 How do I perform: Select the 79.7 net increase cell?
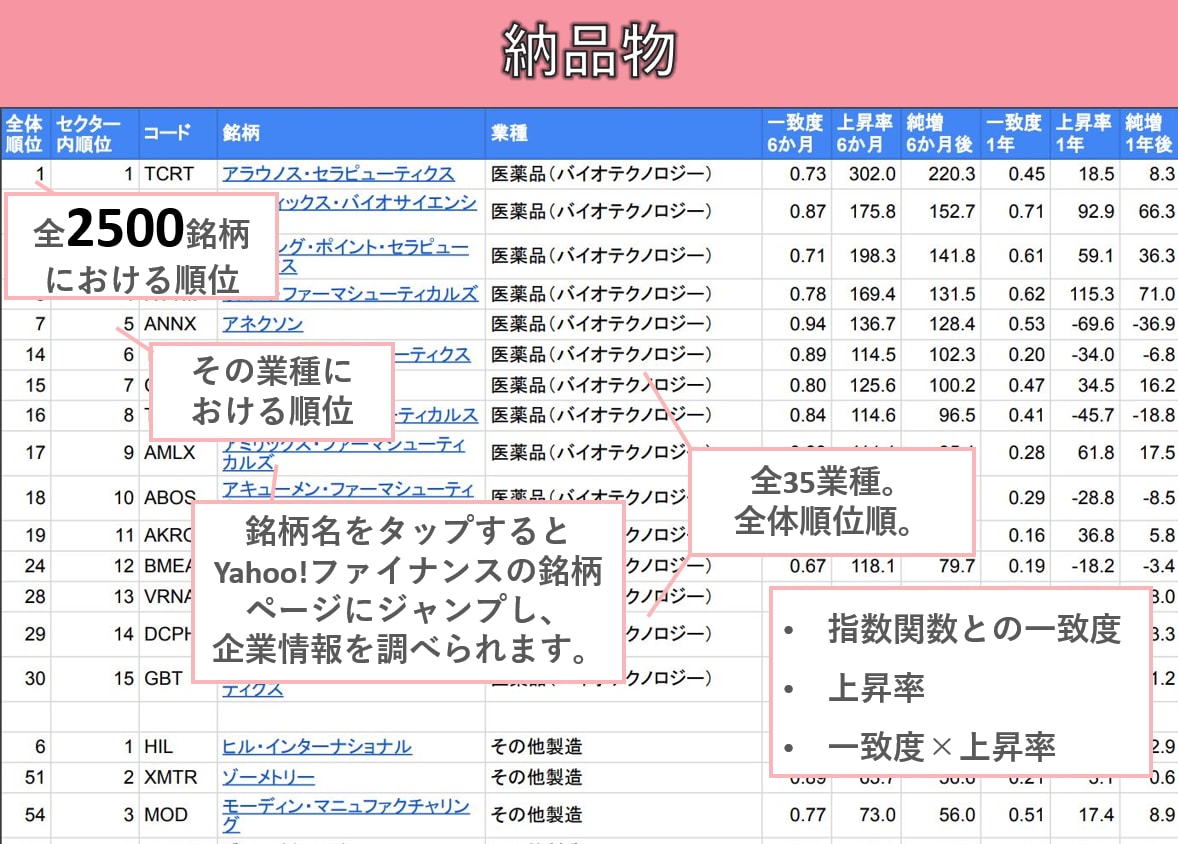(x=940, y=566)
